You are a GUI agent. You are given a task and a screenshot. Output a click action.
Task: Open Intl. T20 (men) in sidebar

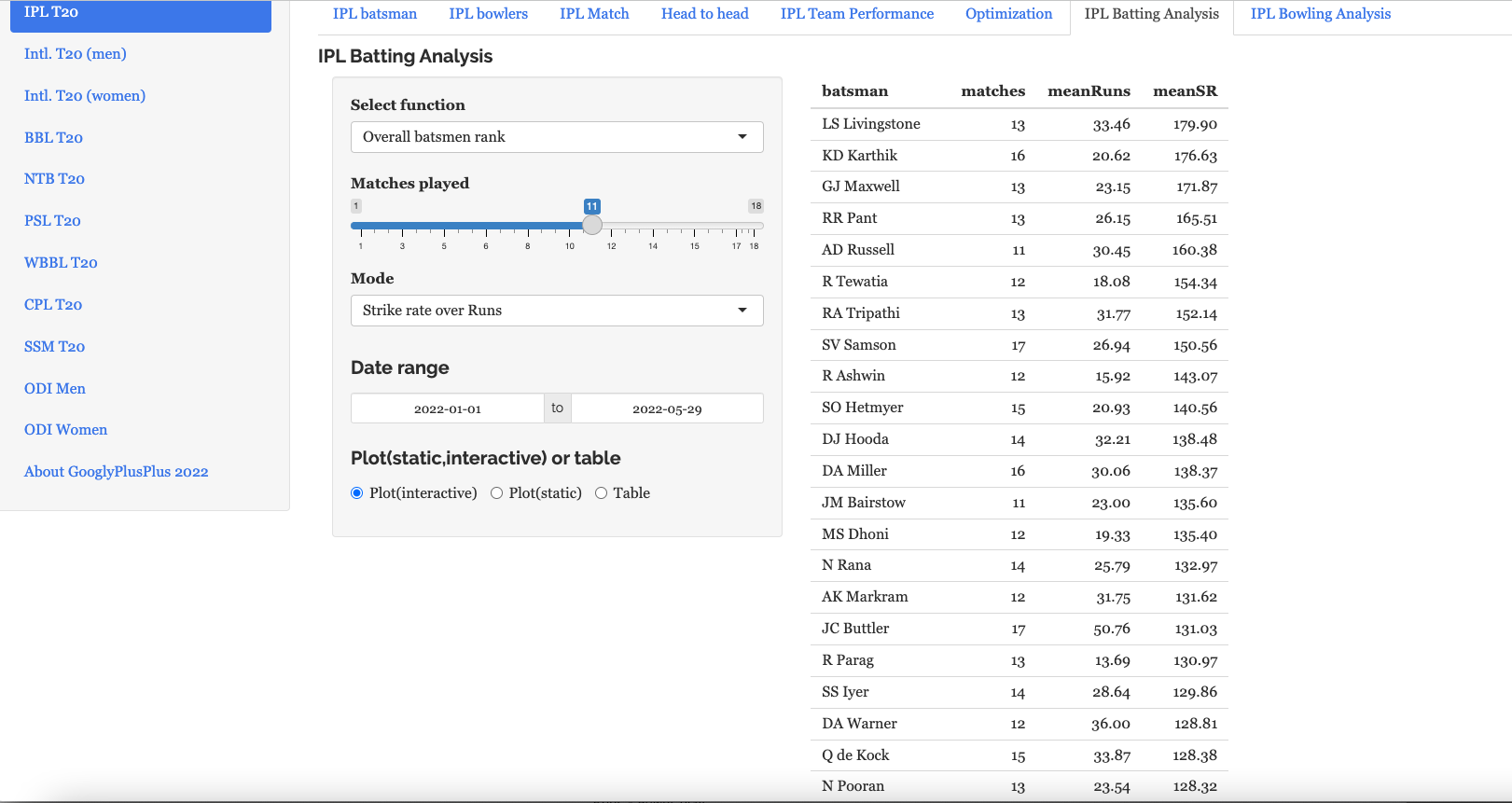[x=76, y=54]
